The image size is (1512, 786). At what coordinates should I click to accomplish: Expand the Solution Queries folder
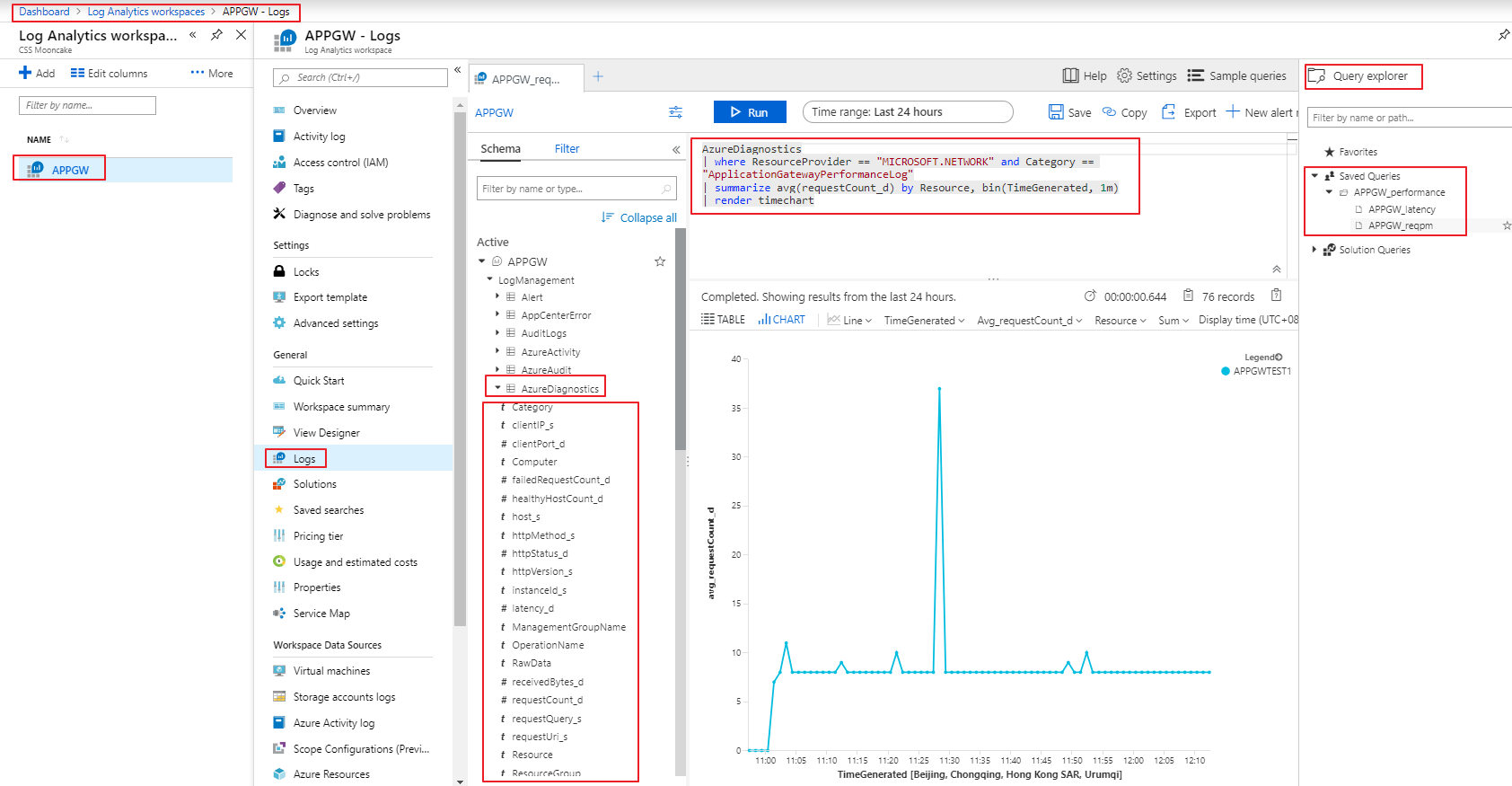[x=1314, y=250]
